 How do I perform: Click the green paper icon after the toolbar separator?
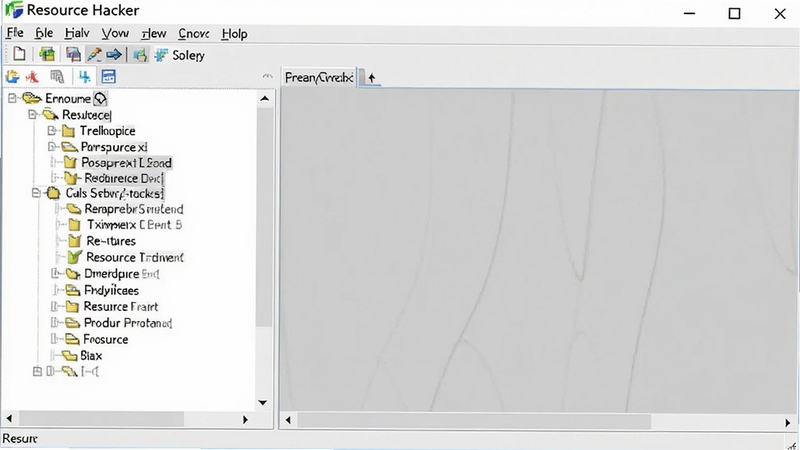[x=140, y=55]
